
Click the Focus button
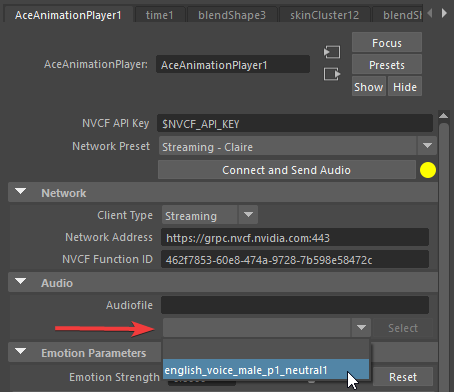387,43
